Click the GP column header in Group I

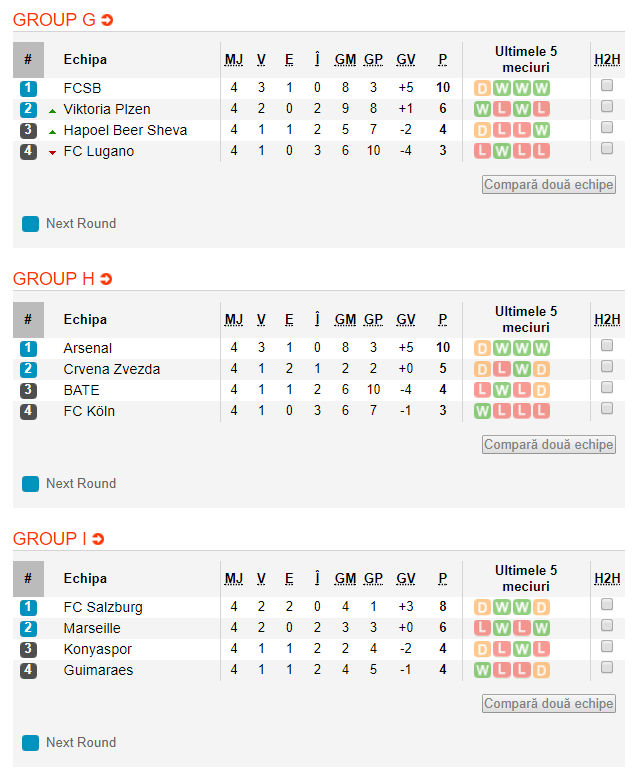[373, 579]
